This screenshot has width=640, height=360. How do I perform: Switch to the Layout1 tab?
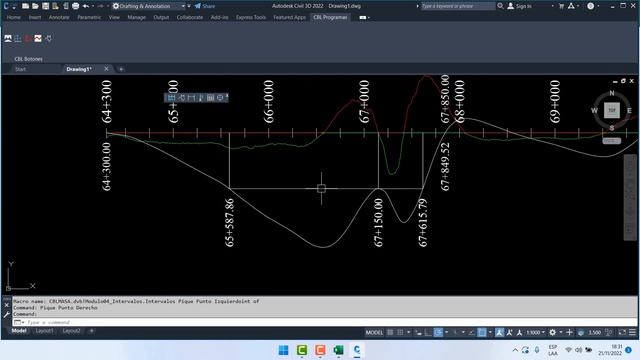pyautogui.click(x=44, y=331)
